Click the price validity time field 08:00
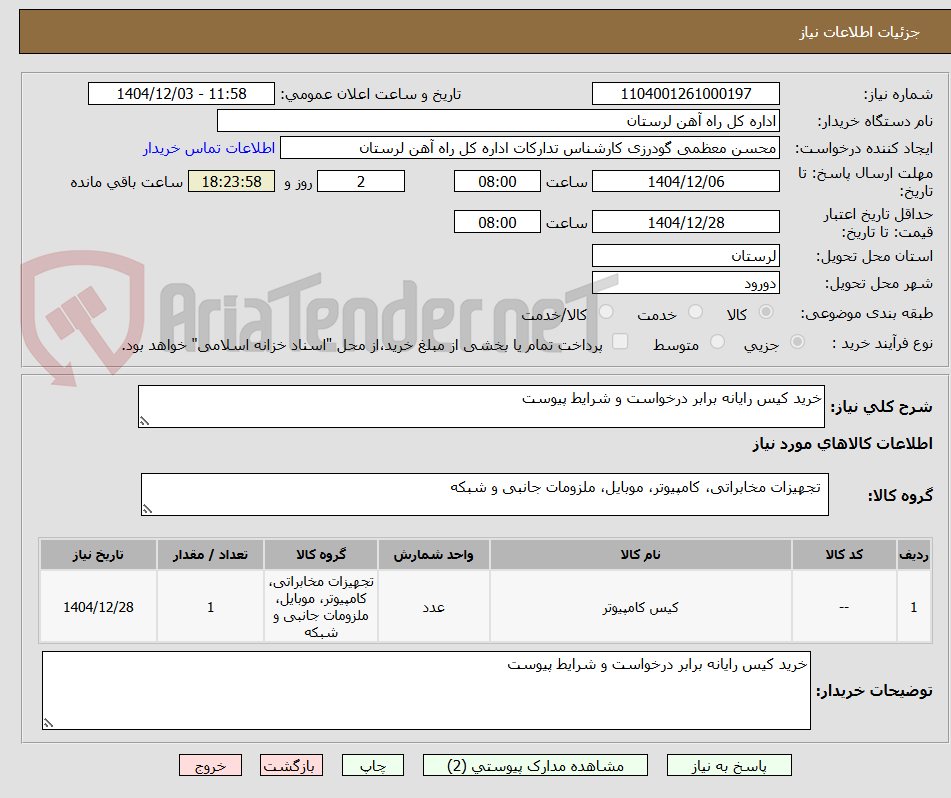This screenshot has height=798, width=951. click(497, 223)
